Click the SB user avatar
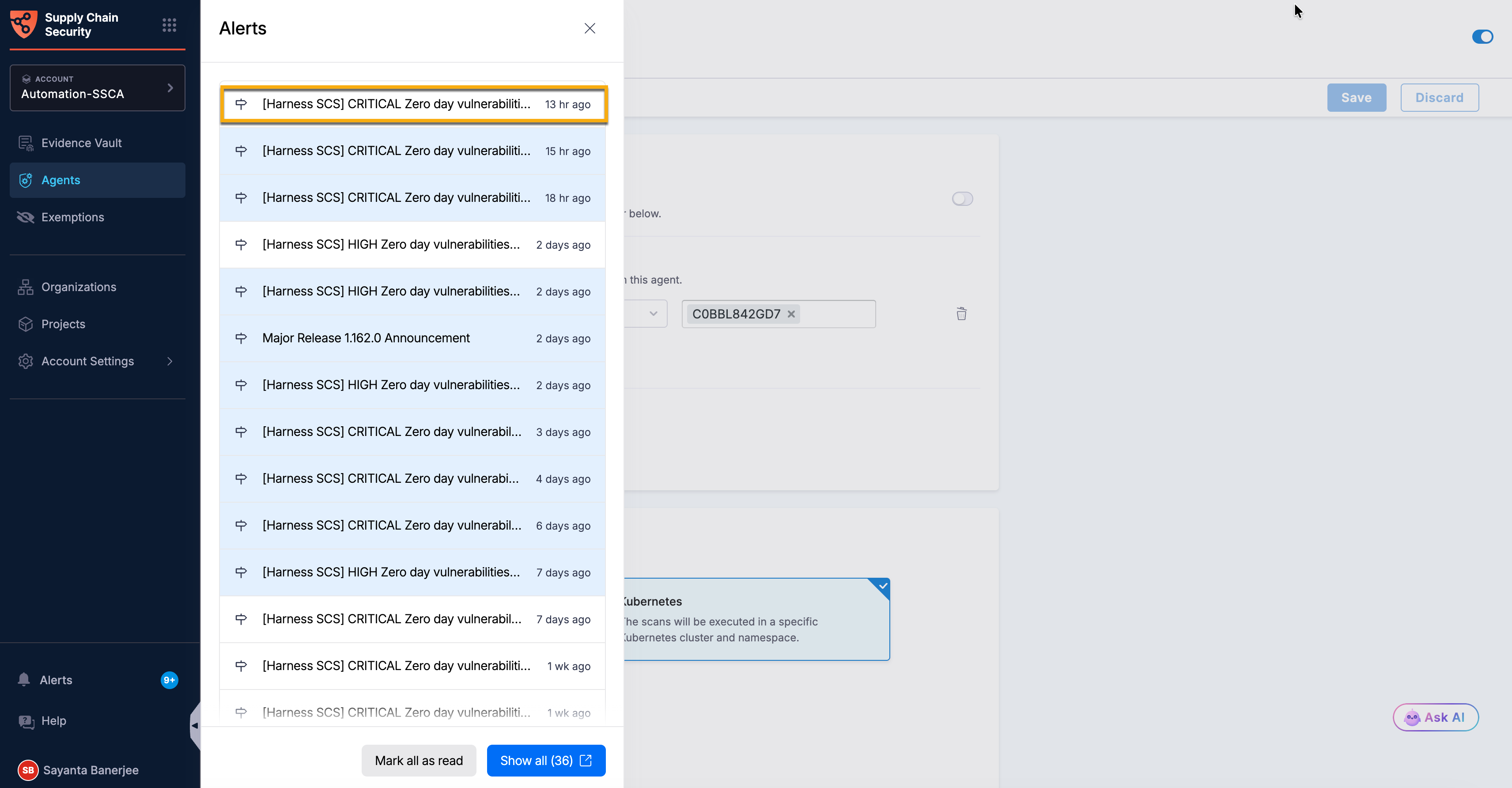The image size is (1512, 788). click(28, 770)
